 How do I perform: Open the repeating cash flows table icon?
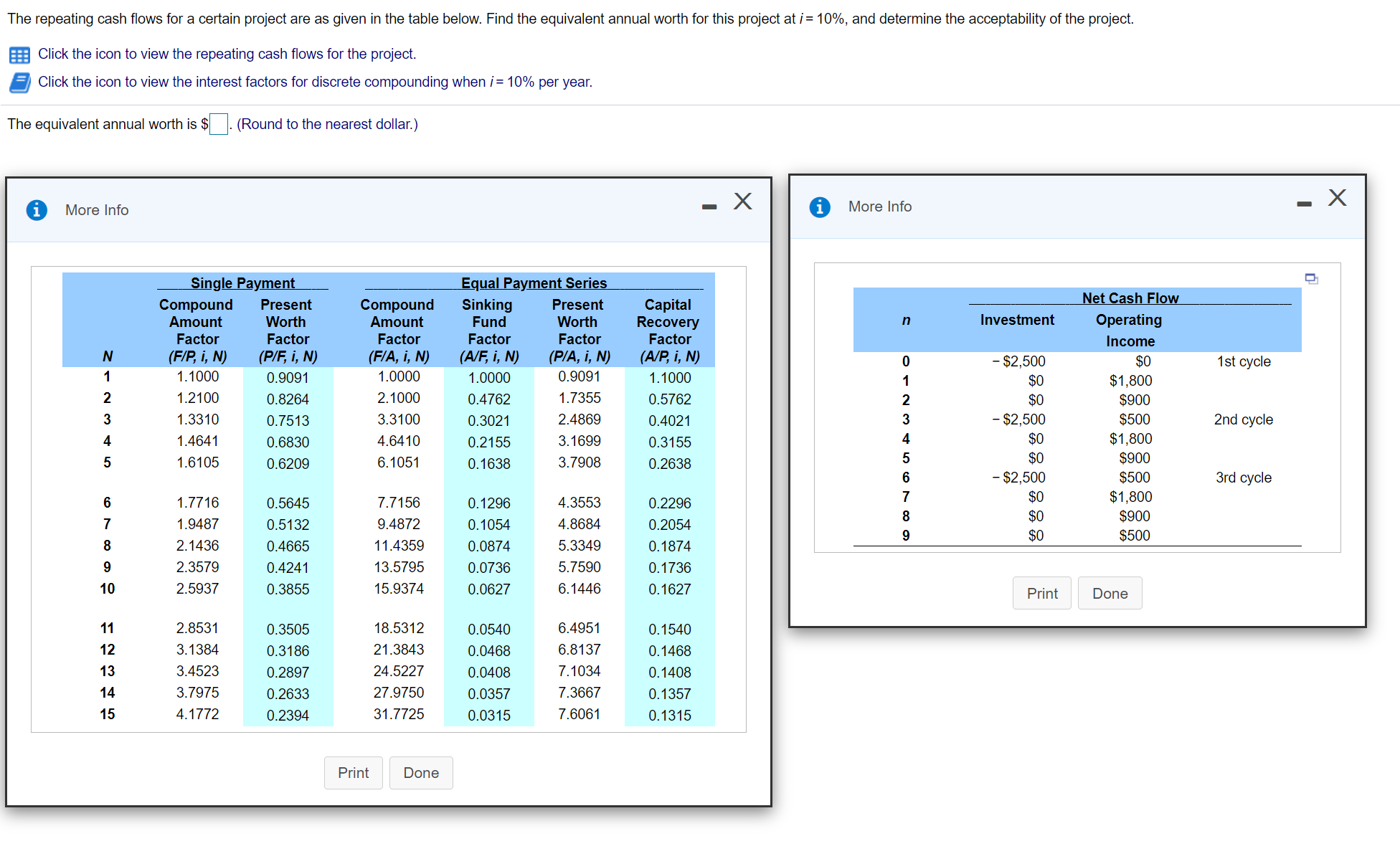(19, 54)
